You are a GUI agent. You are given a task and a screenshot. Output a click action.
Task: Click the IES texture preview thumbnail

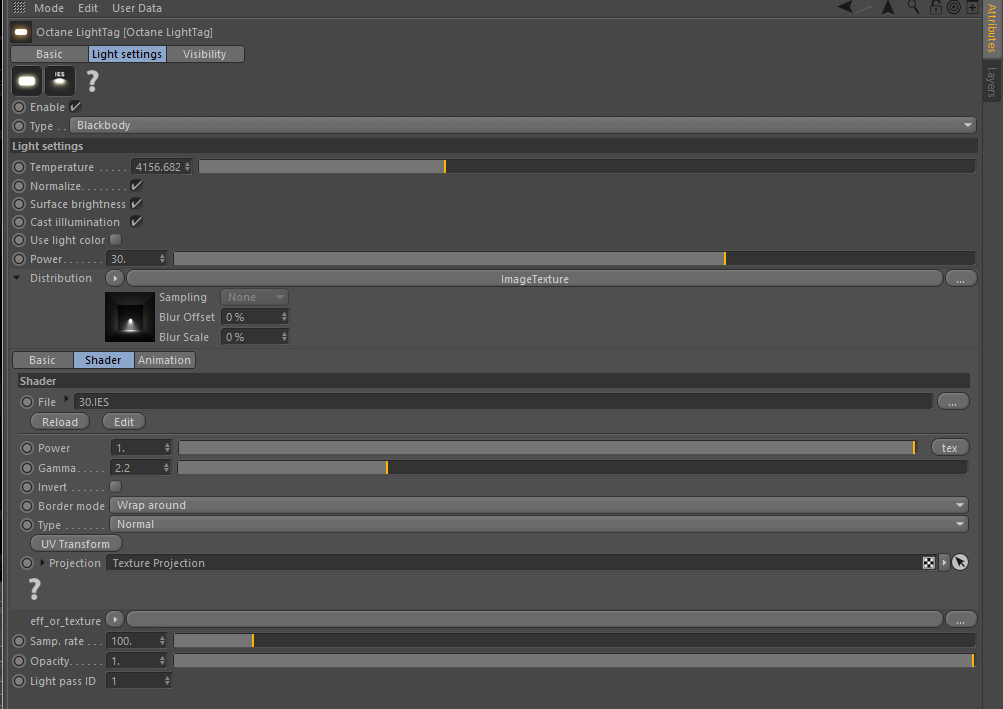[x=130, y=317]
